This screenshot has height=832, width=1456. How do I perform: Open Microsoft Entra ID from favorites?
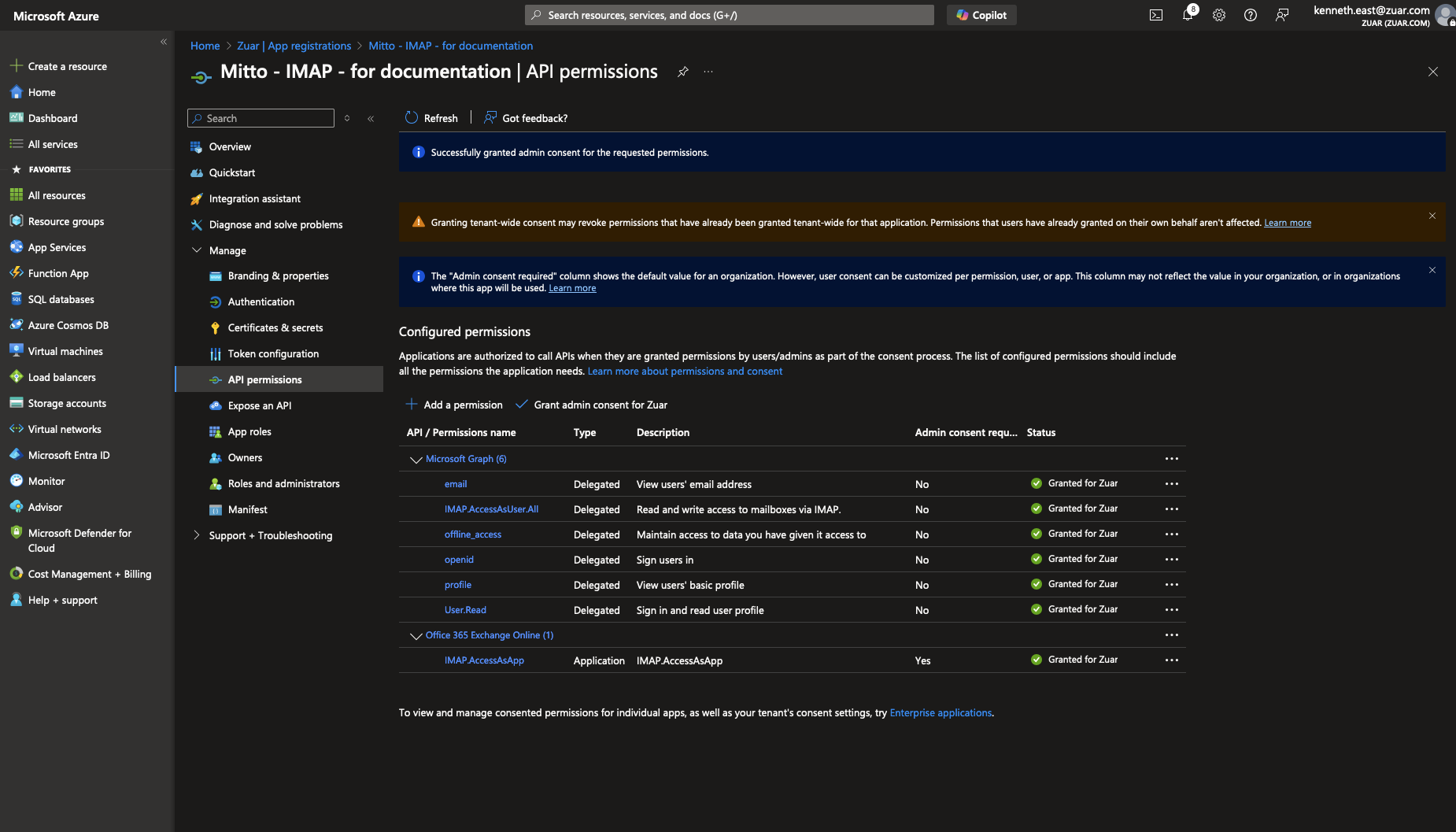(68, 455)
